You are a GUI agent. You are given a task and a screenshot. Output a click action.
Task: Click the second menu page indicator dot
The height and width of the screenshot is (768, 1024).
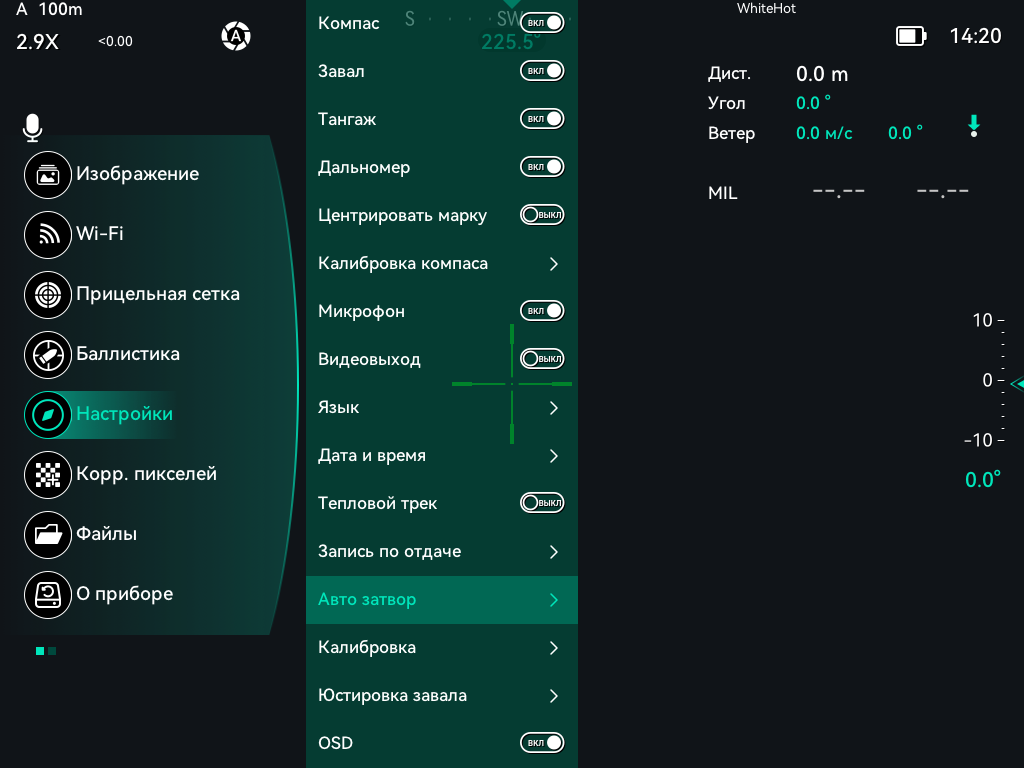(52, 651)
